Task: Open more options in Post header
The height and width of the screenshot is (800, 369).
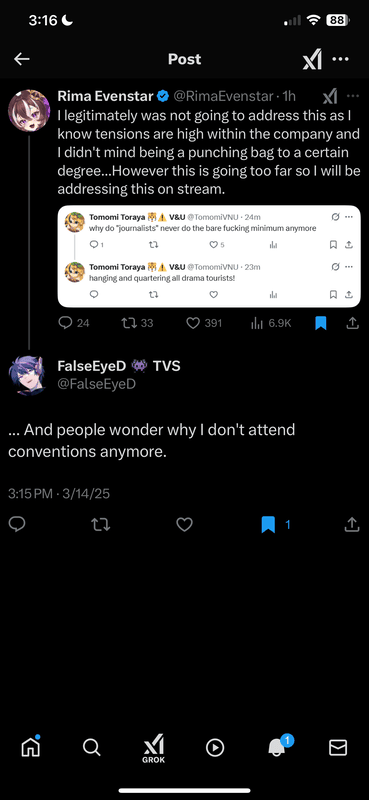Action: (x=341, y=59)
